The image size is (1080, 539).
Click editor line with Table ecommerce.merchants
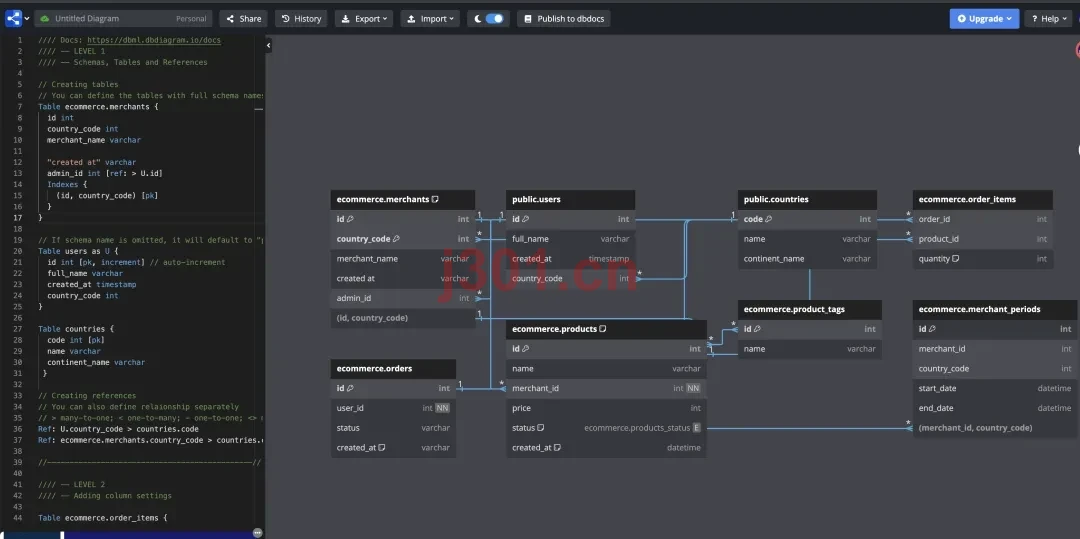coord(98,107)
